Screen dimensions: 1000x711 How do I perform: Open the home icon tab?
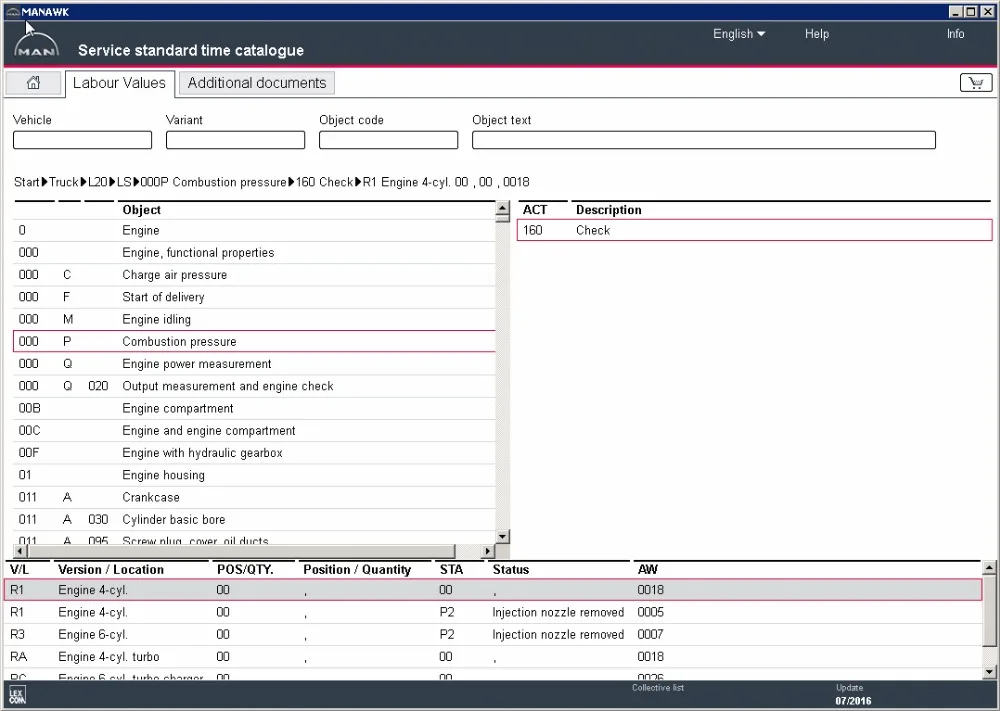click(33, 83)
